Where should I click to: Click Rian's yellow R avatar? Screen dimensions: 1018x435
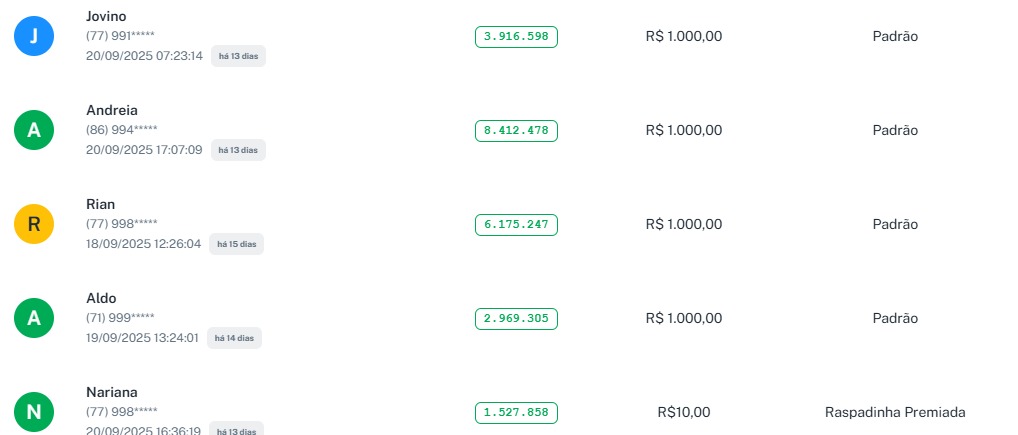coord(33,224)
